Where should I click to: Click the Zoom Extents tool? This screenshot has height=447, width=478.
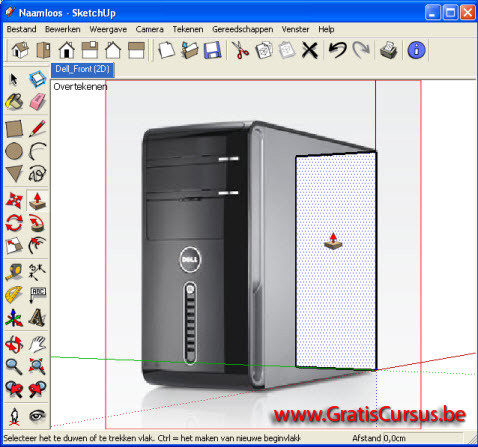click(x=37, y=367)
